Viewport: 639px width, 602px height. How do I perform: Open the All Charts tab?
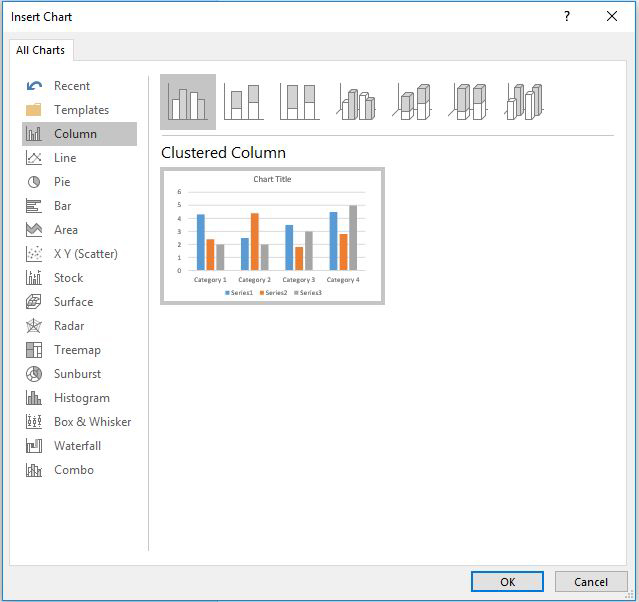coord(40,50)
